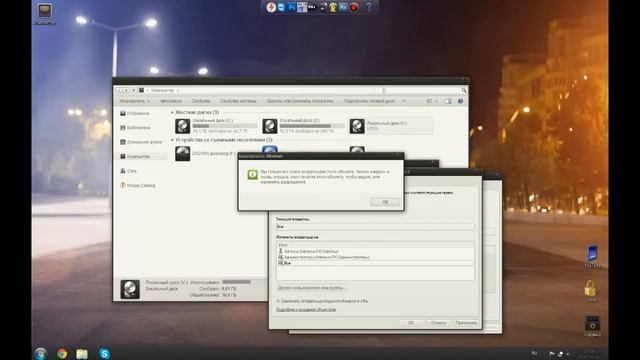The width and height of the screenshot is (640, 360).
Task: Toggle the replace owner on subcontainers checkbox
Action: click(x=278, y=301)
